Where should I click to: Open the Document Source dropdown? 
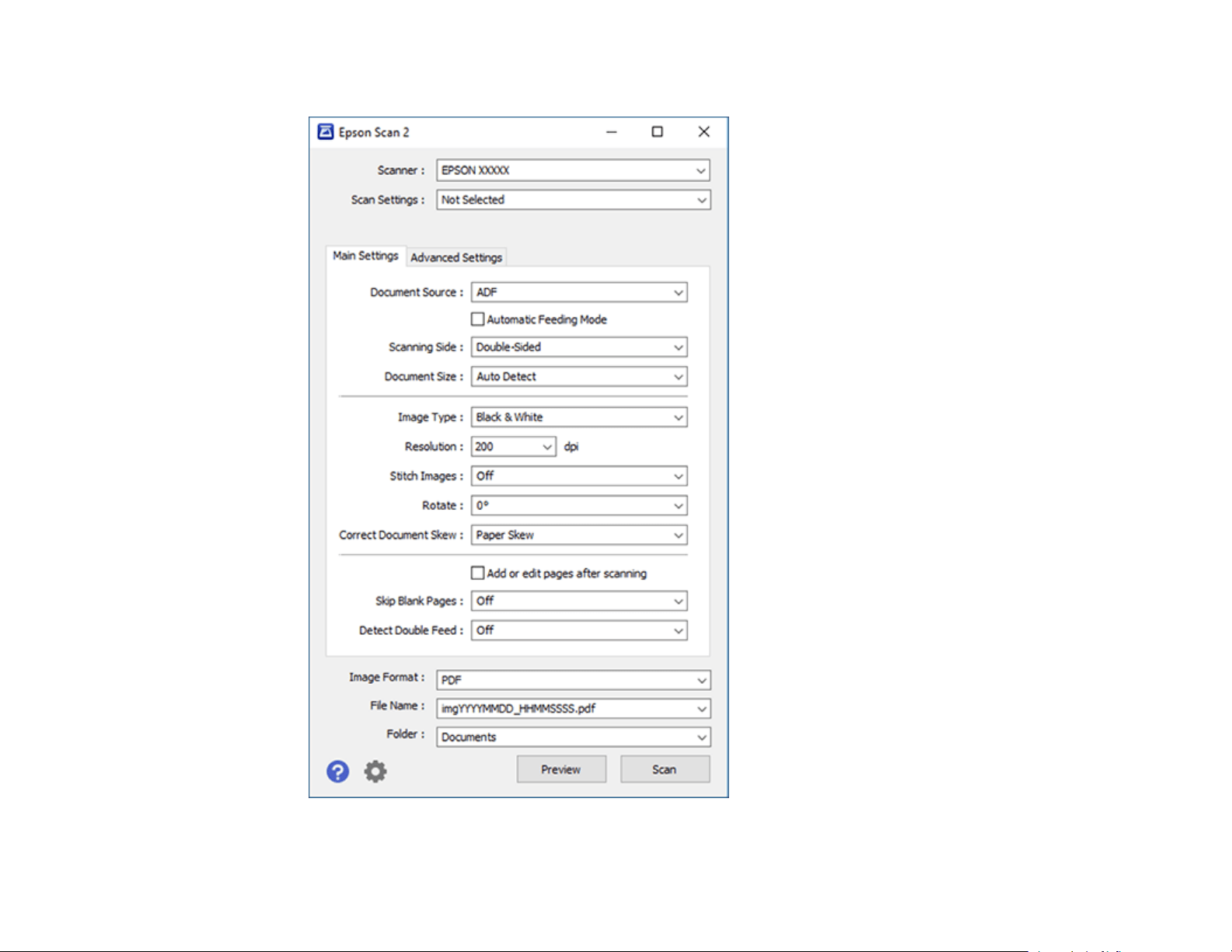(x=579, y=292)
